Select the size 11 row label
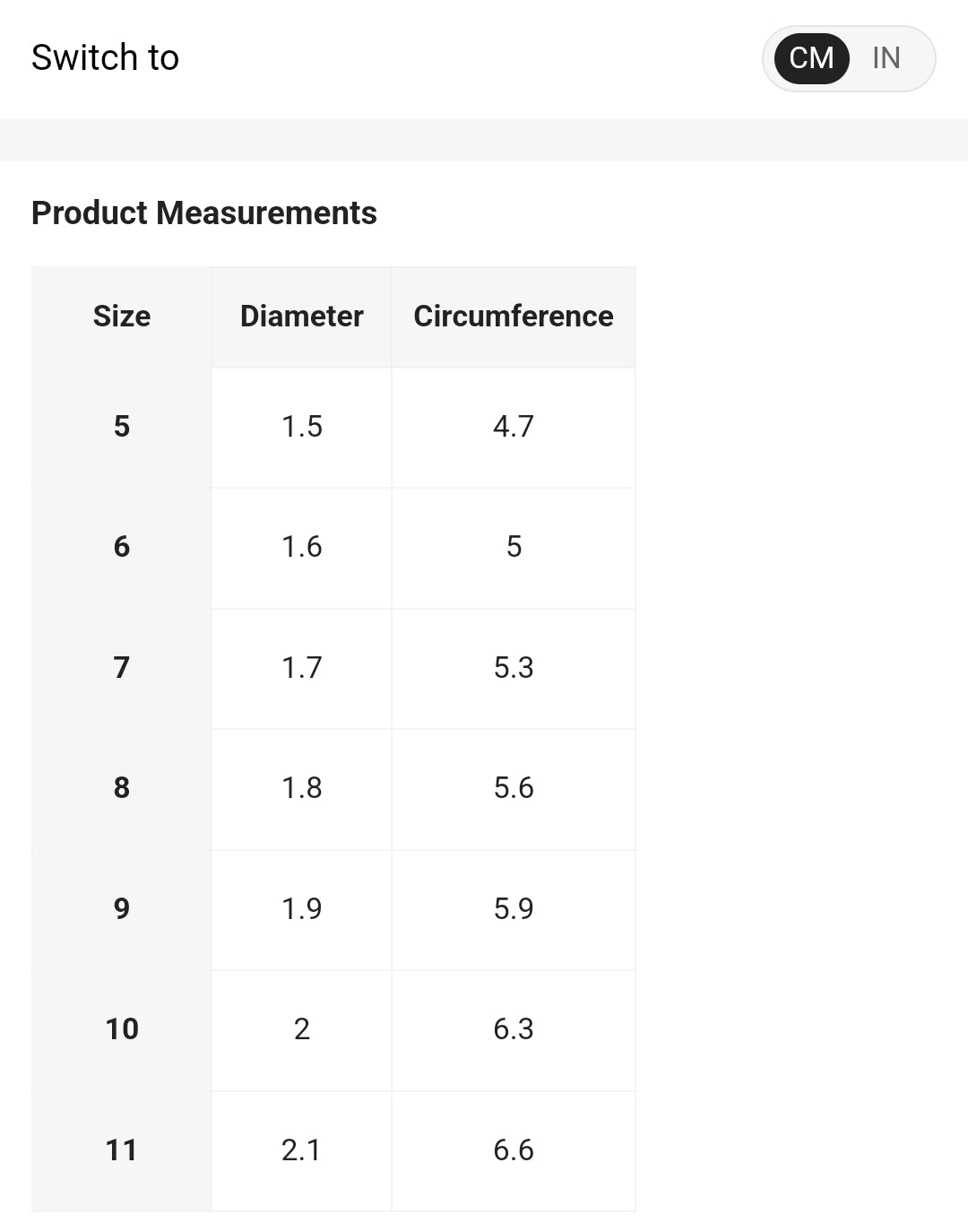968x1232 pixels. 122,1150
